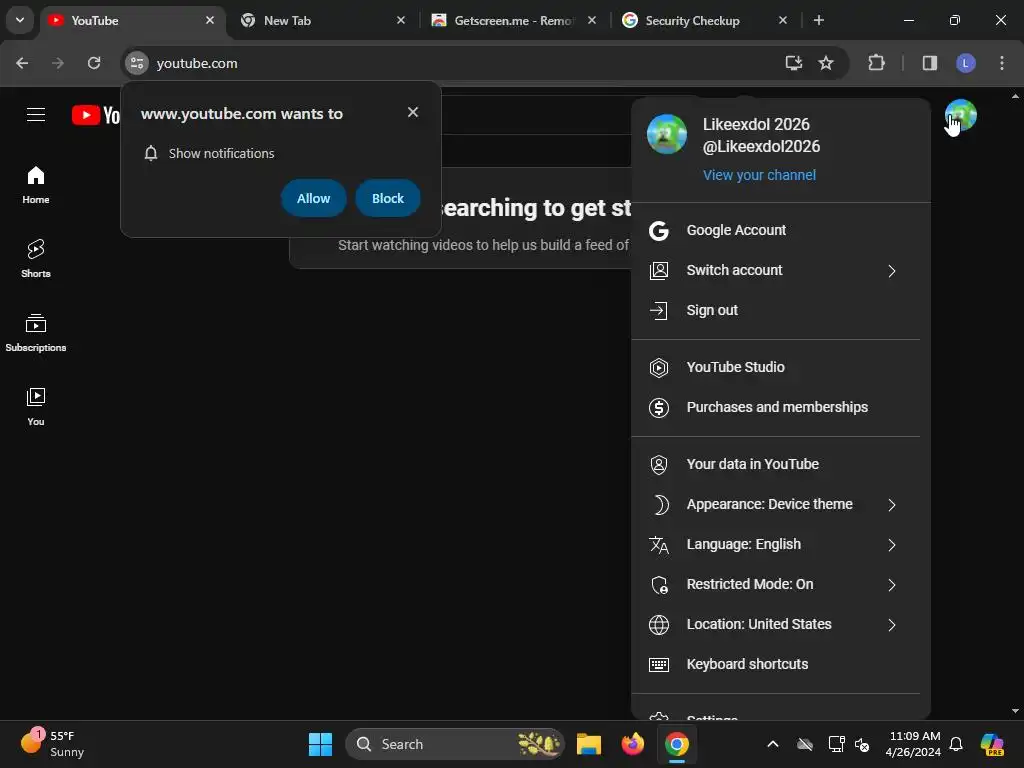Switch to the New Tab tab

tap(323, 21)
